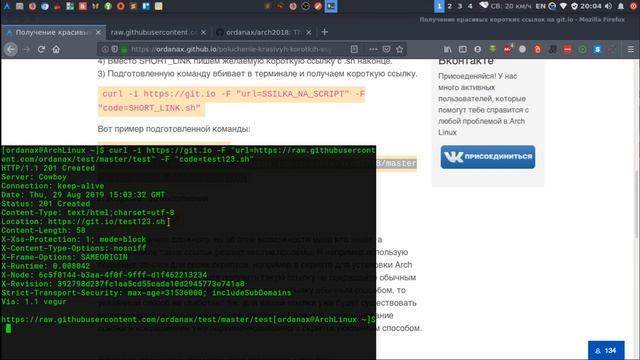The image size is (640, 360).
Task: Close the ordanax/arch2018 tab
Action: (309, 32)
